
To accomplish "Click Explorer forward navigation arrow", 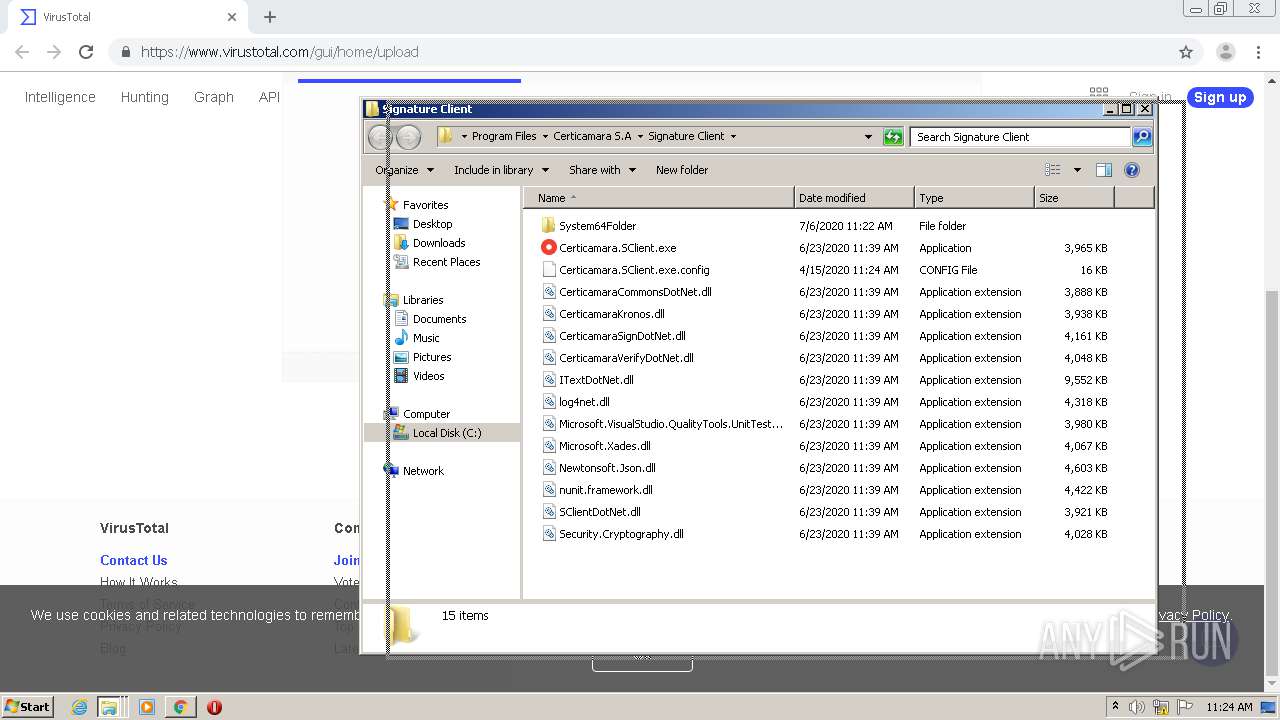I will pos(408,137).
